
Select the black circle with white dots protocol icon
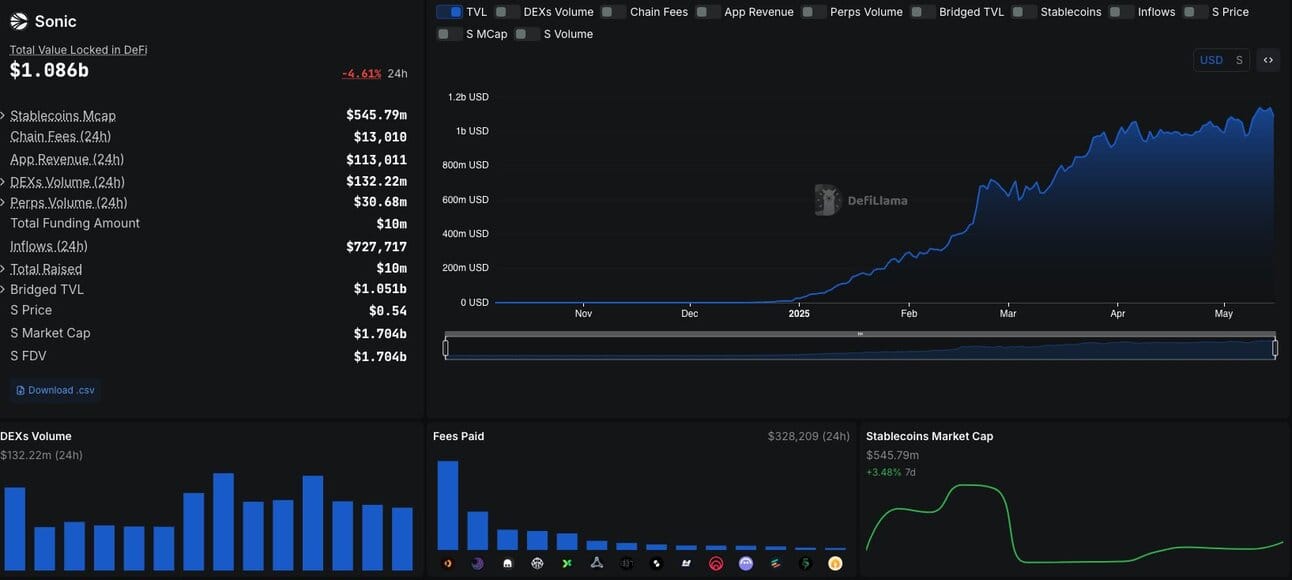point(656,564)
